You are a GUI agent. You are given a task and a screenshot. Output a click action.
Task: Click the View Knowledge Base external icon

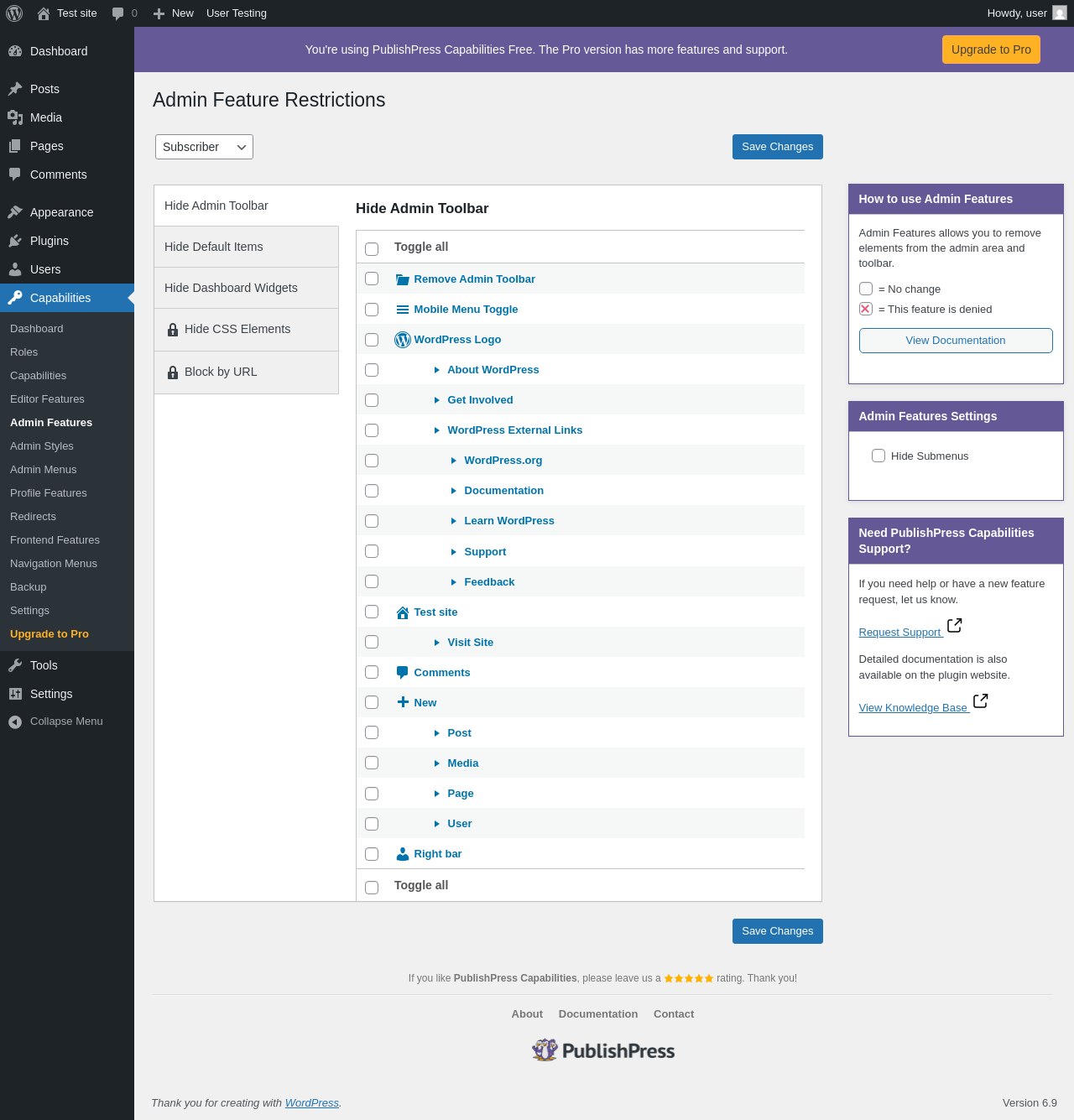tap(980, 701)
